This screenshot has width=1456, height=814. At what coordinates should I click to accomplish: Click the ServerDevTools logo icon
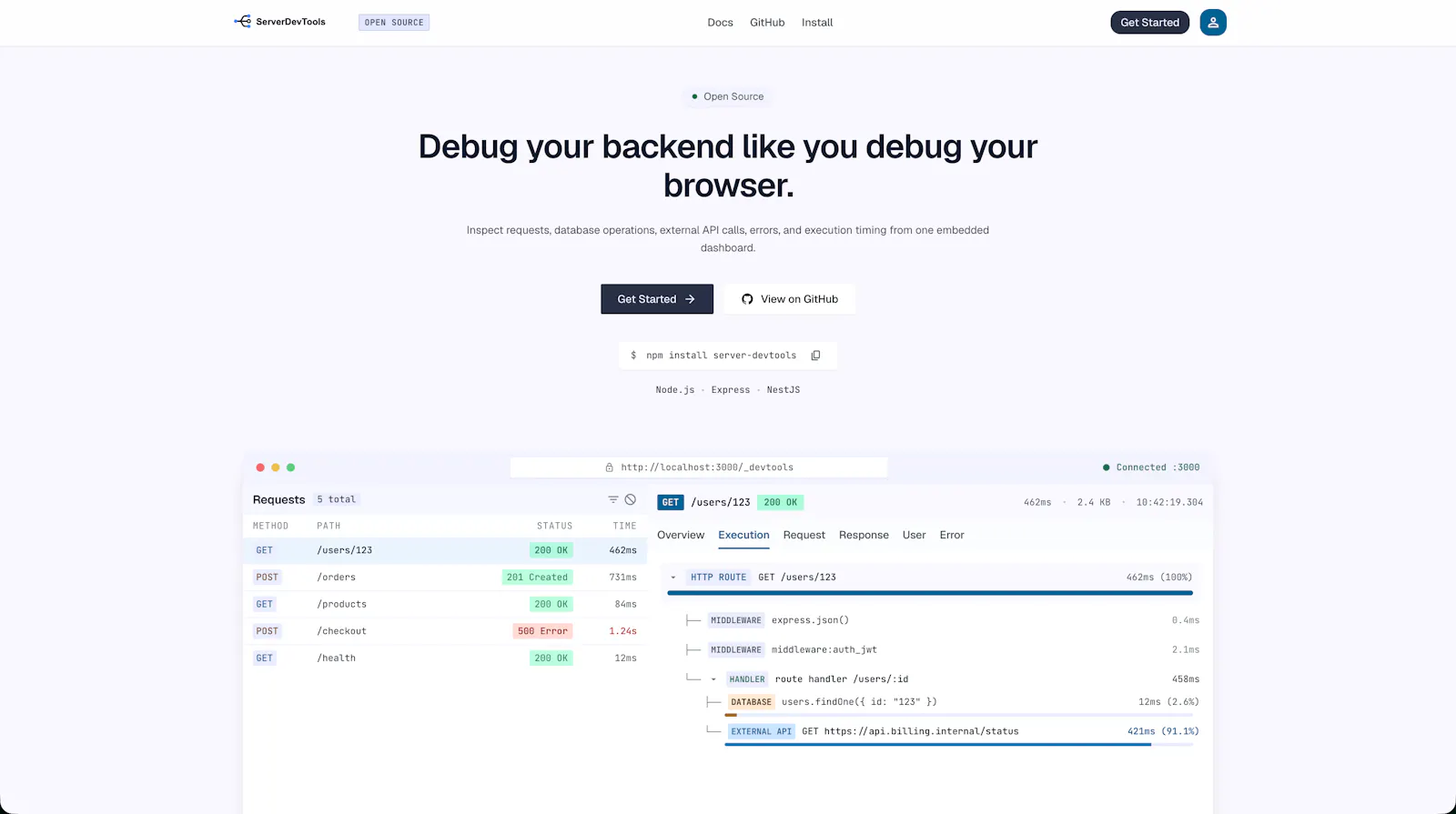click(x=242, y=22)
